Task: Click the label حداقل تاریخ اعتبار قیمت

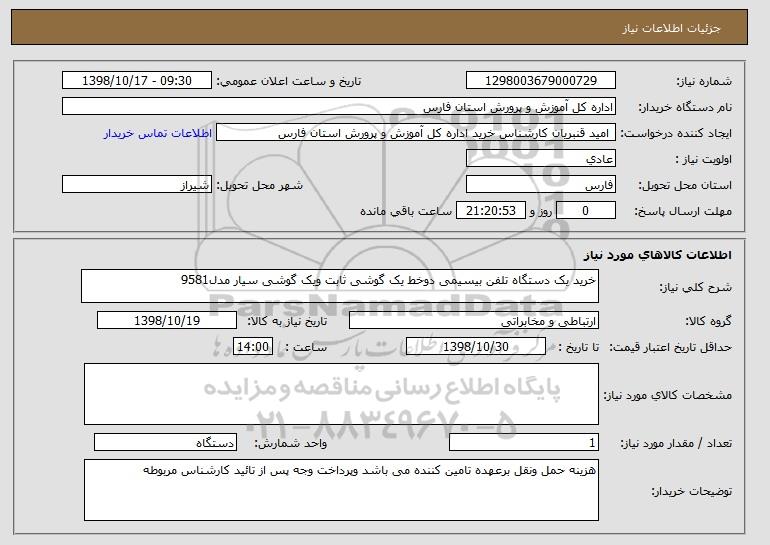Action: click(671, 347)
